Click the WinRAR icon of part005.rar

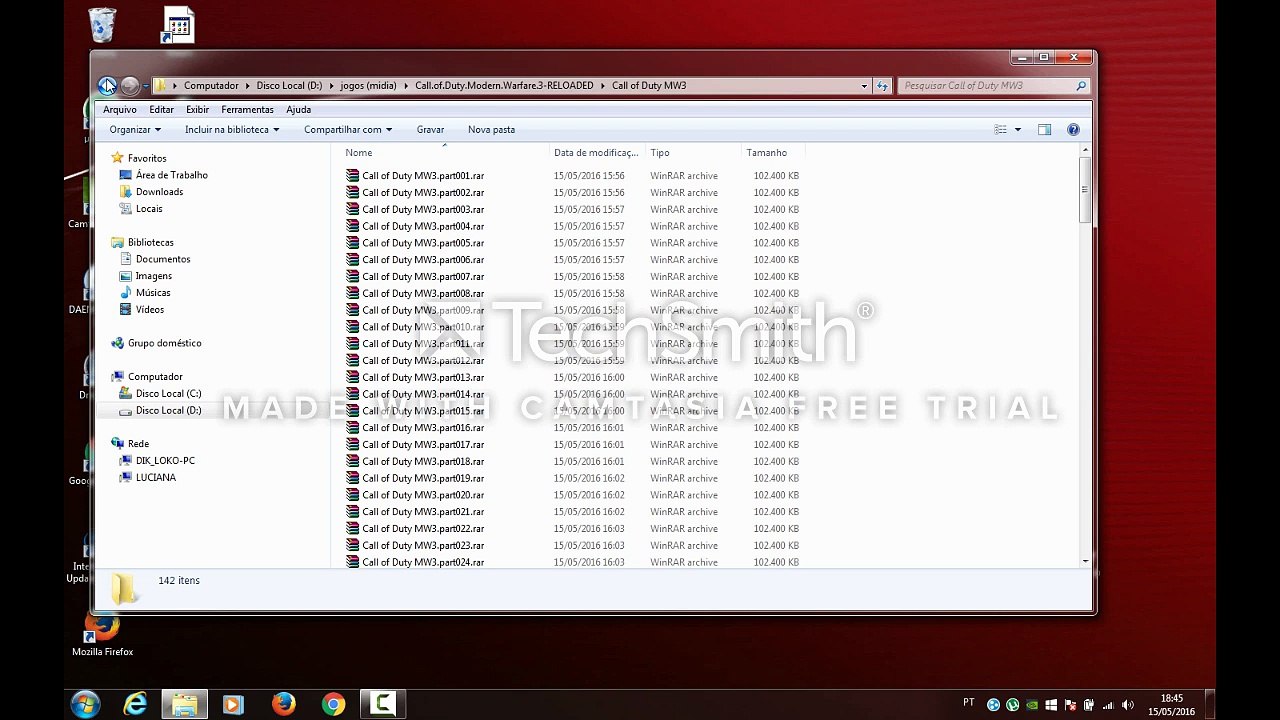click(352, 243)
